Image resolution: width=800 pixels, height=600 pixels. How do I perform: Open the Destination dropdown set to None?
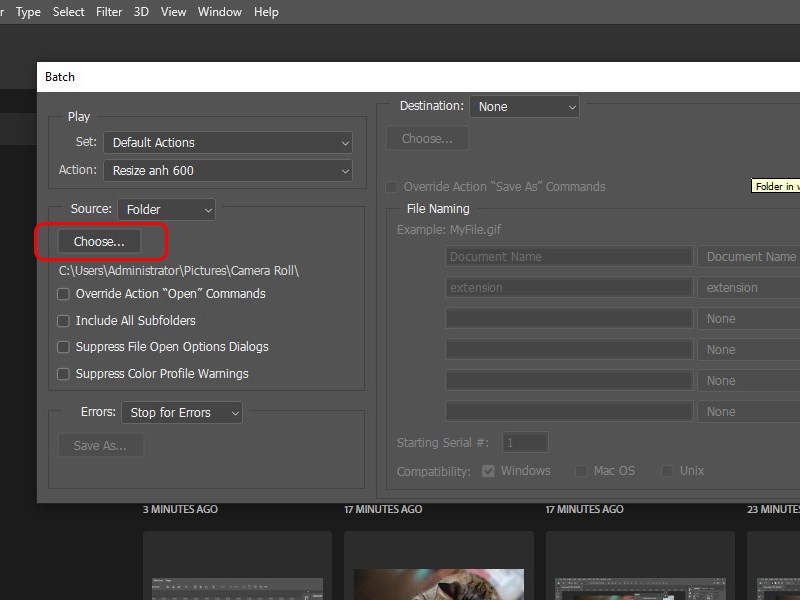[525, 107]
